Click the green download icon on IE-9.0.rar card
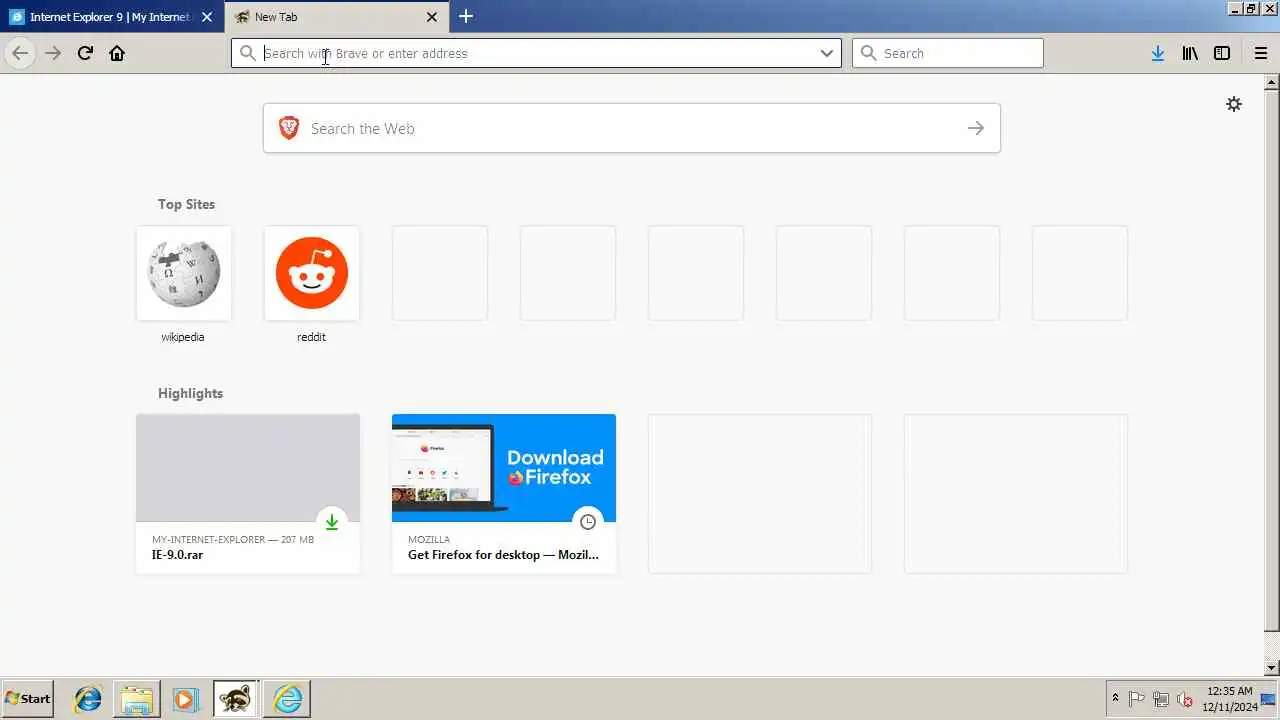Screen dimensions: 1280x720 [332, 522]
